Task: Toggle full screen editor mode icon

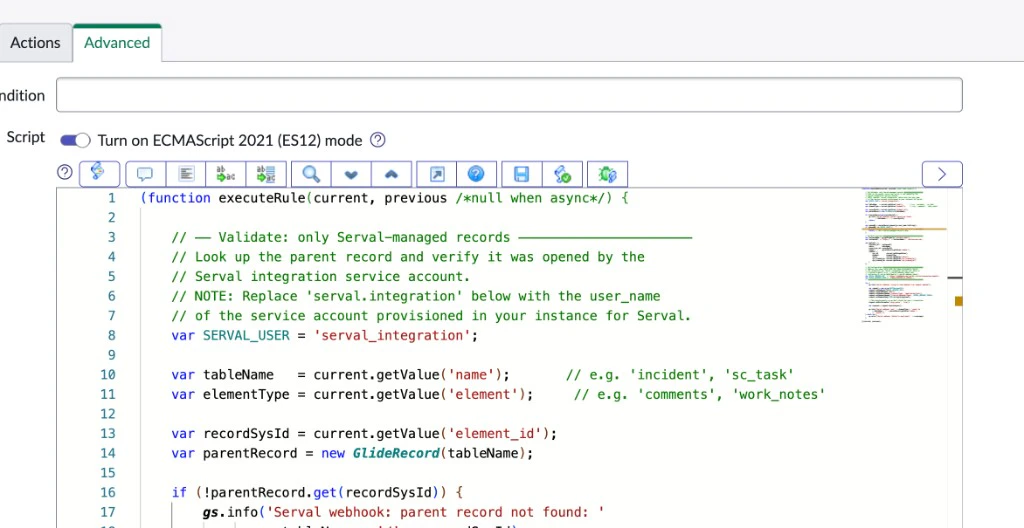Action: click(x=436, y=174)
